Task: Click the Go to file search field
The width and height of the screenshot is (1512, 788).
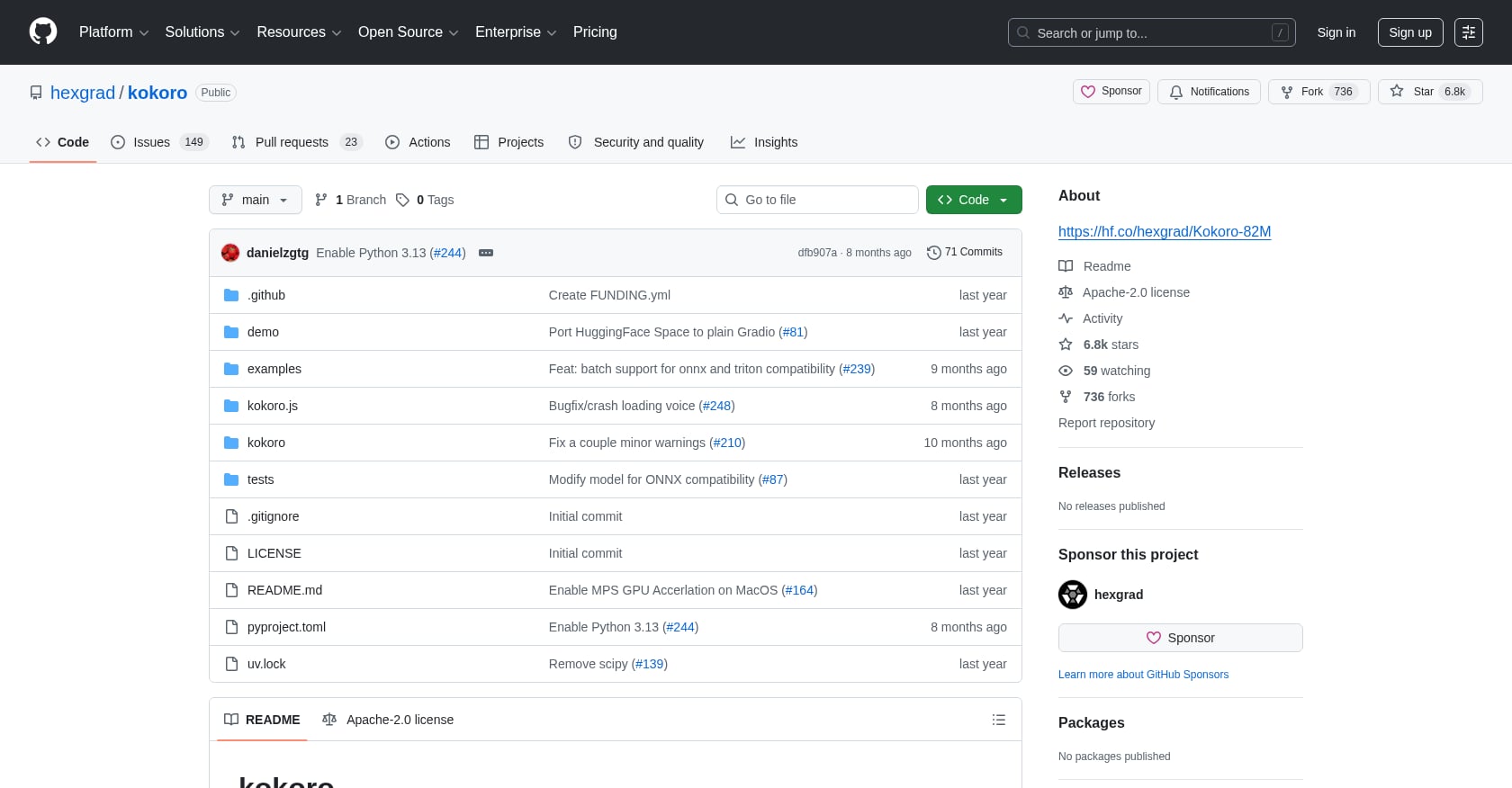Action: (817, 200)
